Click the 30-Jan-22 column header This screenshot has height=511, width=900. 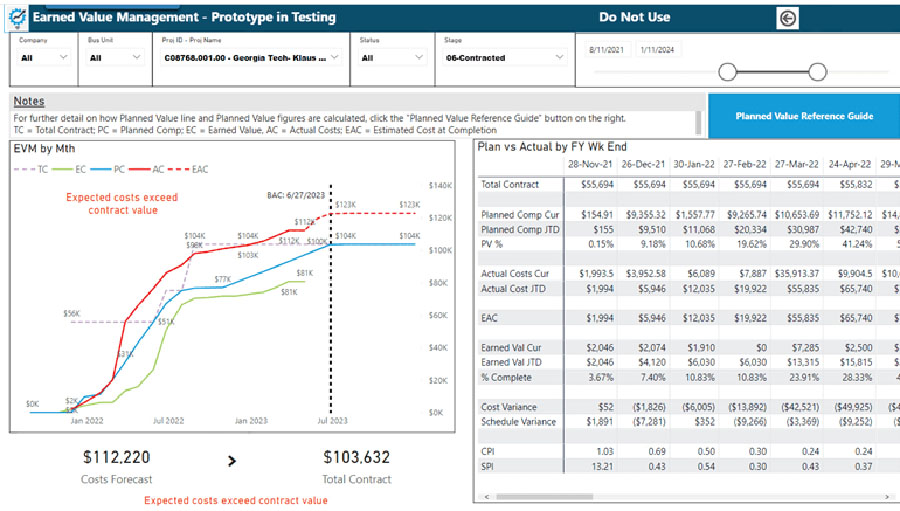pos(694,164)
